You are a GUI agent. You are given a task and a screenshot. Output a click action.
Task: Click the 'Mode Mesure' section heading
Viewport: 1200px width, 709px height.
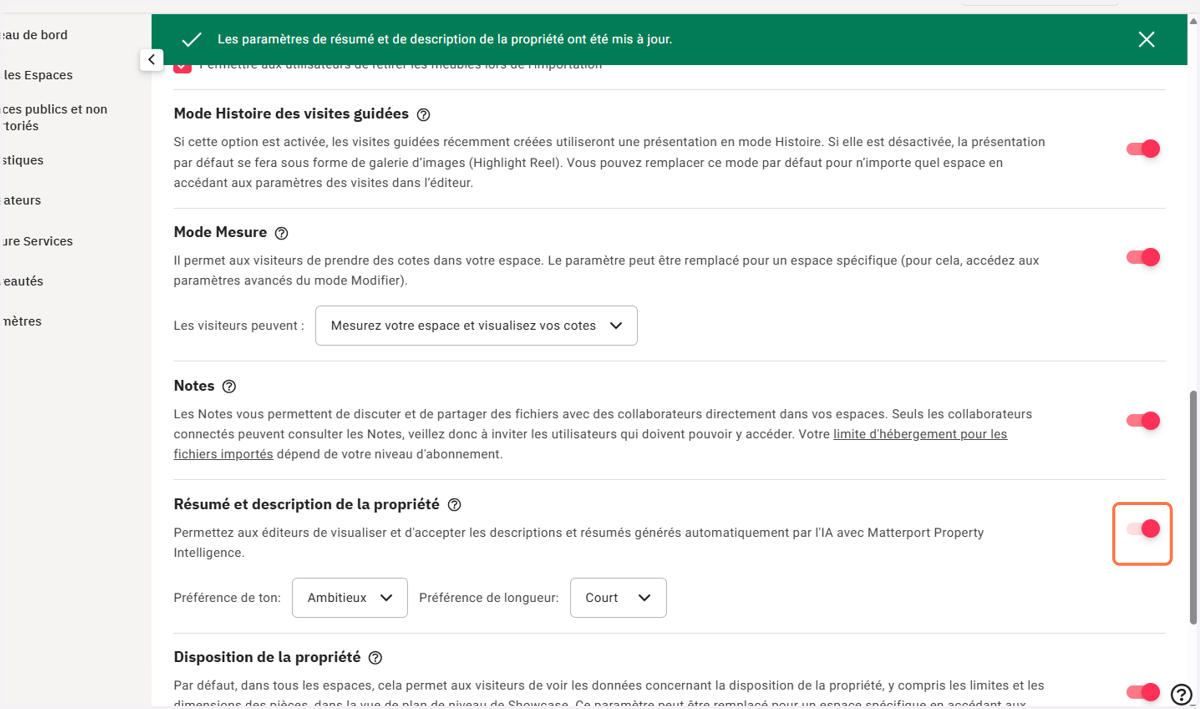[220, 232]
